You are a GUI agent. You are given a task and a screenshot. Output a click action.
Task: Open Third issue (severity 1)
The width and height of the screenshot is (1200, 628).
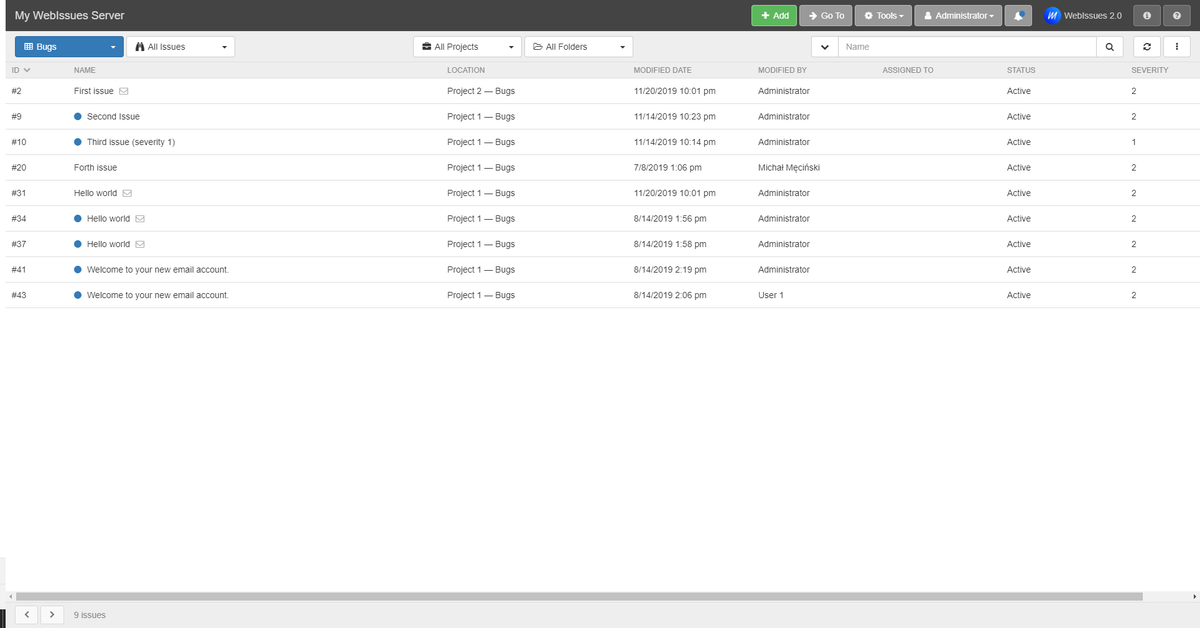(x=131, y=142)
